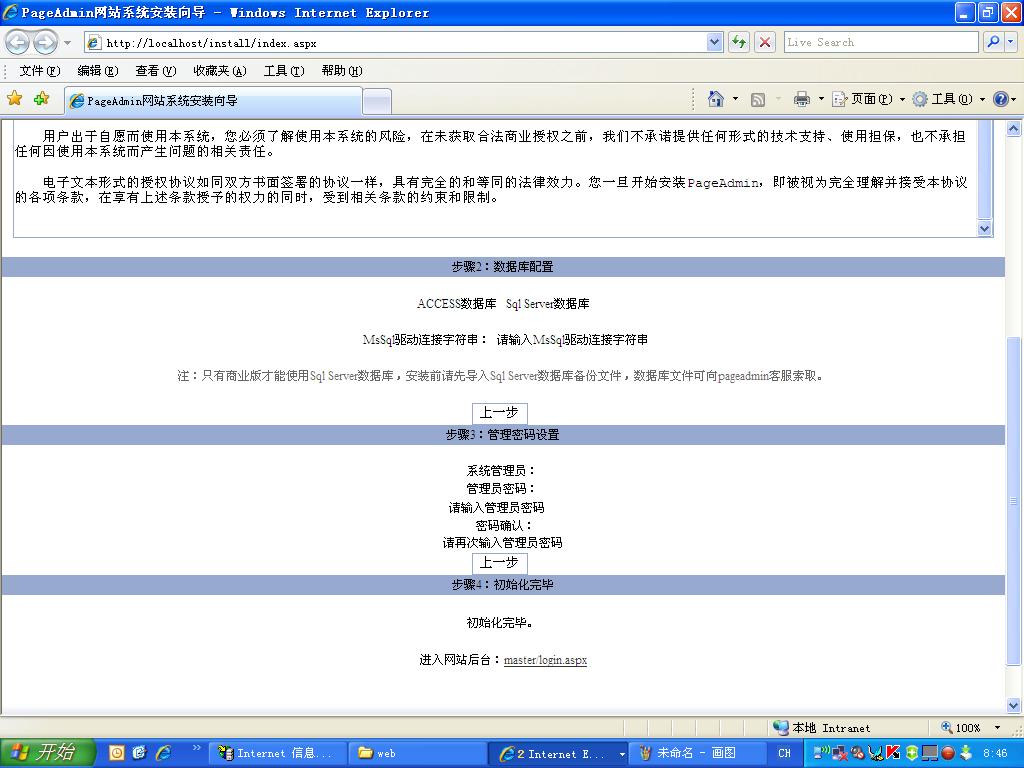The height and width of the screenshot is (768, 1024).
Task: Click the CH language bar indicator
Action: [784, 754]
